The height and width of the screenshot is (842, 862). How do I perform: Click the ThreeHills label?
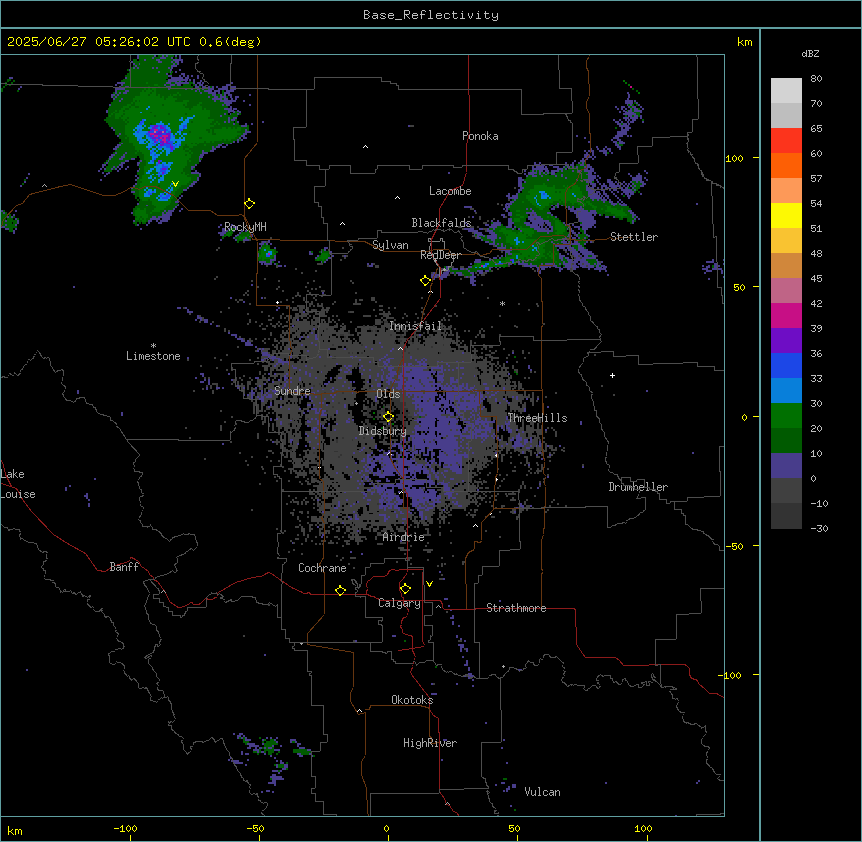537,418
